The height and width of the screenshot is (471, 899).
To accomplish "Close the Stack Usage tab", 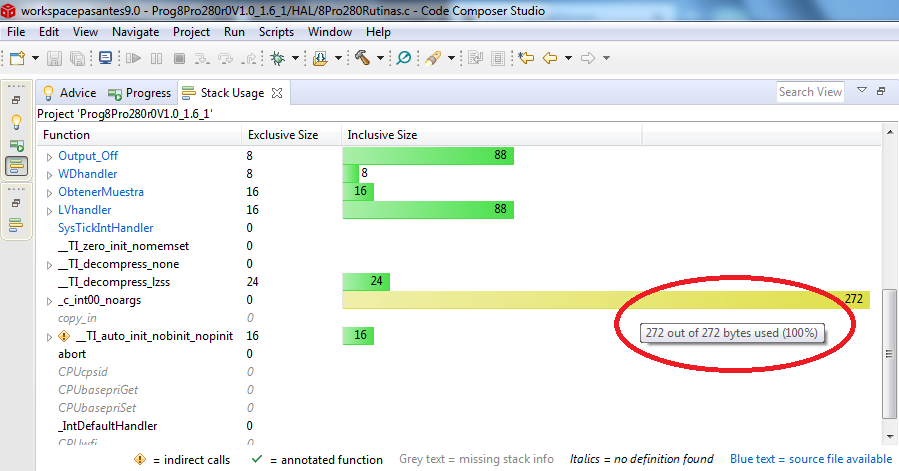I will 277,93.
